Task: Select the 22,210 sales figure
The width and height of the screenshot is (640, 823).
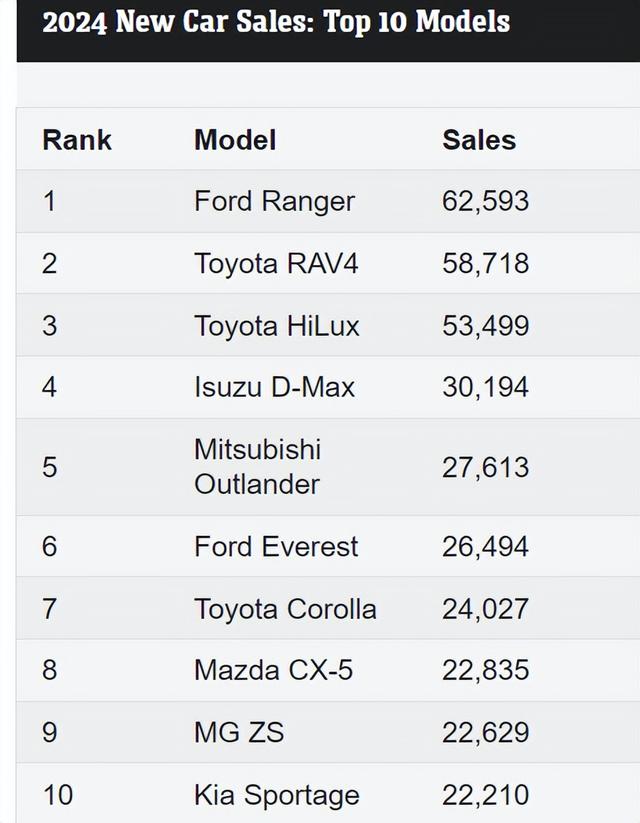Action: click(x=485, y=795)
